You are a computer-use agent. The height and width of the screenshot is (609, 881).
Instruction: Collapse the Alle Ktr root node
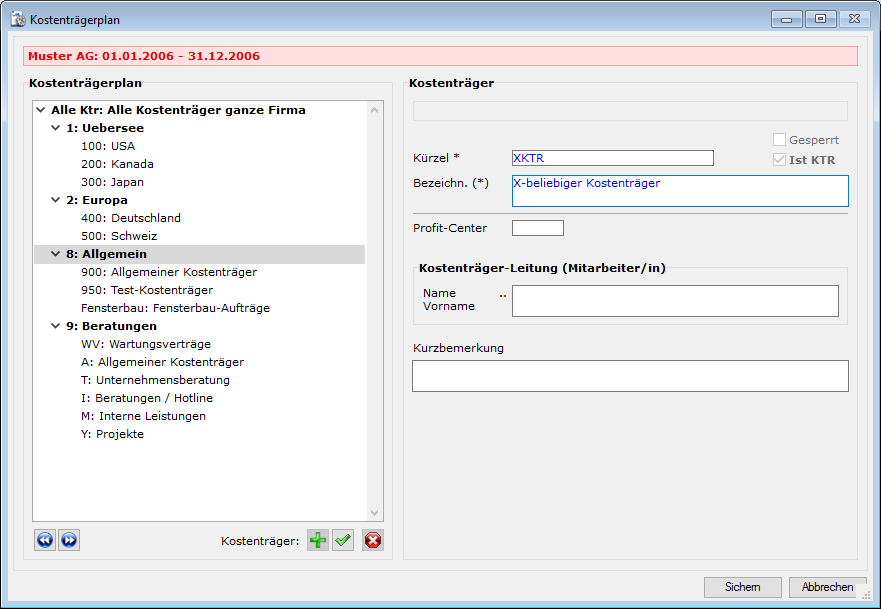coord(40,110)
